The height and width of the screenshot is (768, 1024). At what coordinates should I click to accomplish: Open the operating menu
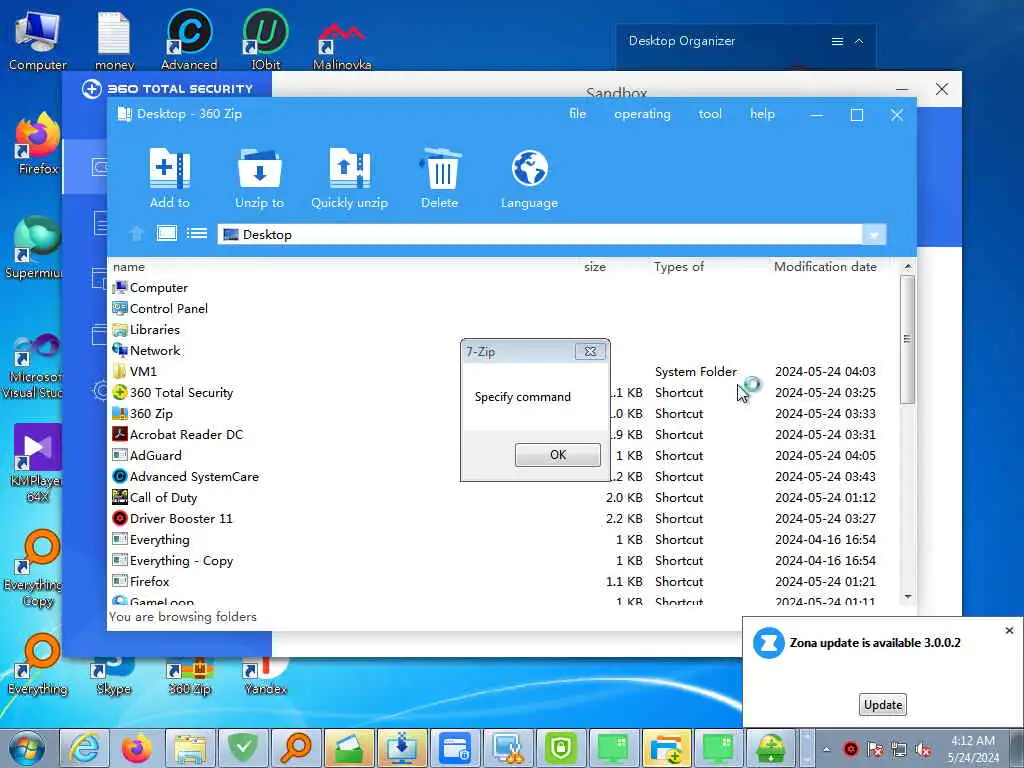(x=642, y=114)
